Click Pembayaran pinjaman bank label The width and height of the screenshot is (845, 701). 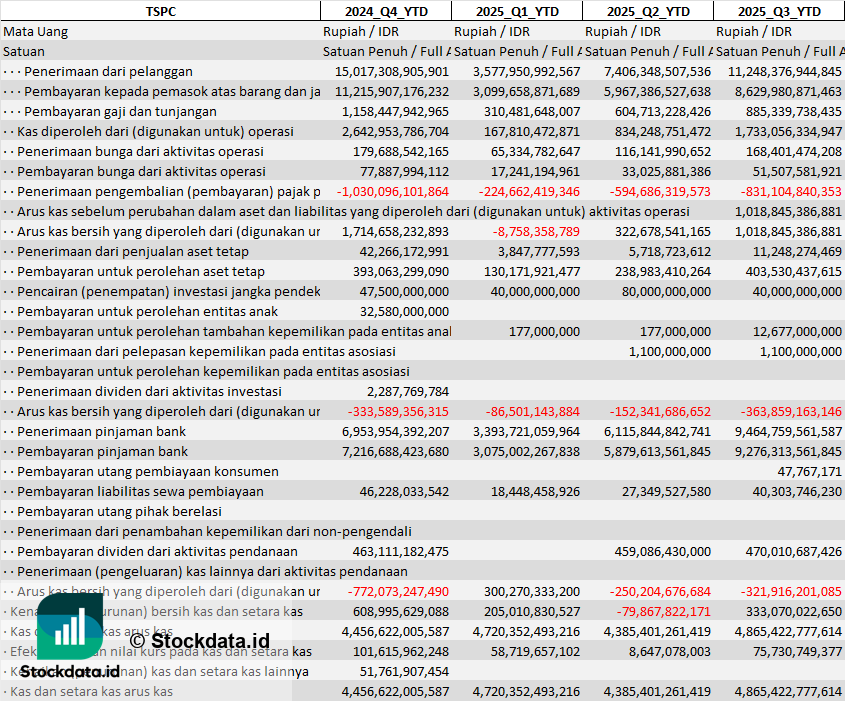[102, 452]
